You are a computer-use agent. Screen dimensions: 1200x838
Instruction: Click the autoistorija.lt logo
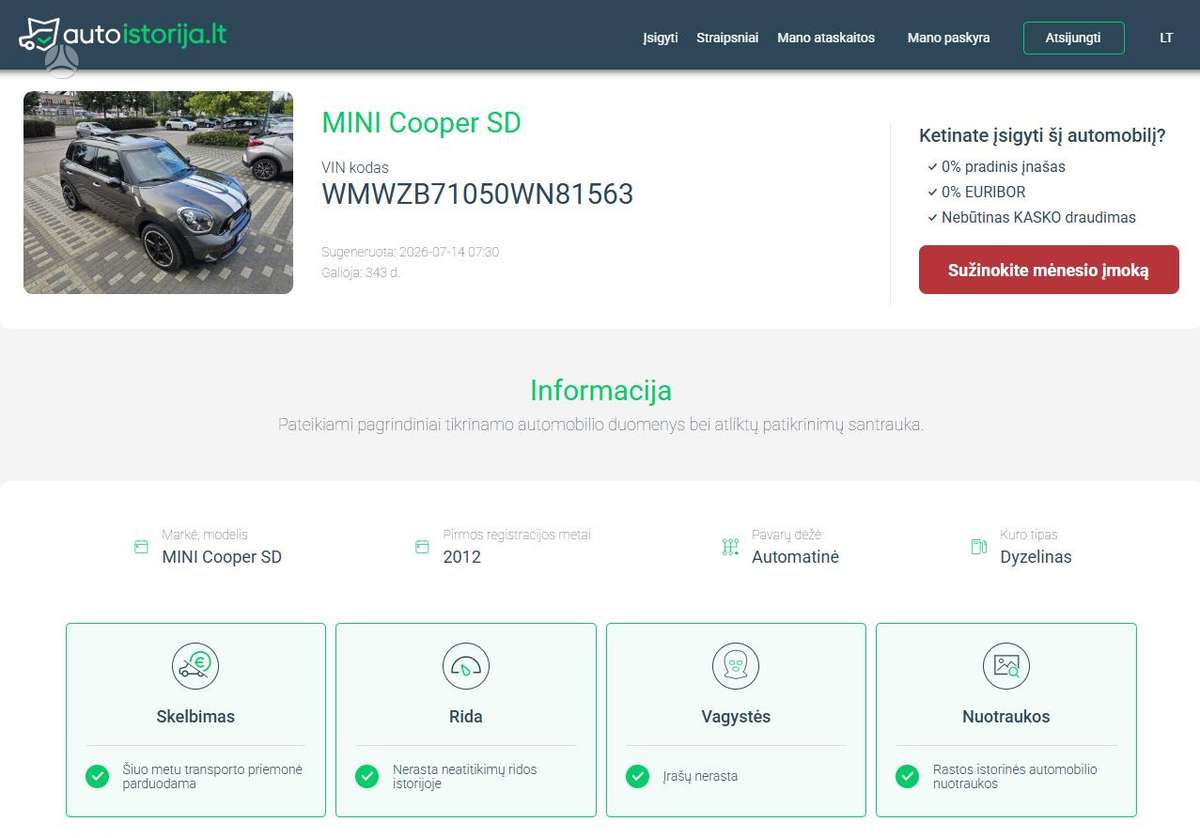[x=122, y=35]
